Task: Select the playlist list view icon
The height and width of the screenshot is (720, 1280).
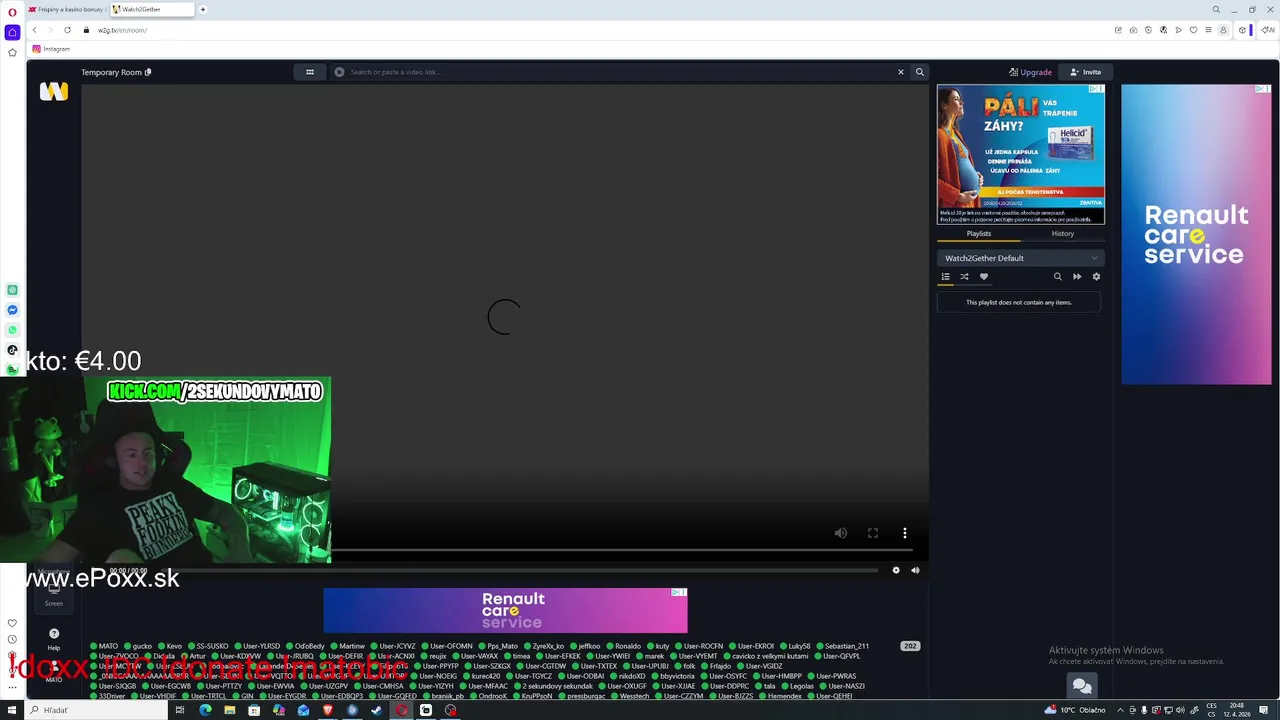Action: point(945,277)
